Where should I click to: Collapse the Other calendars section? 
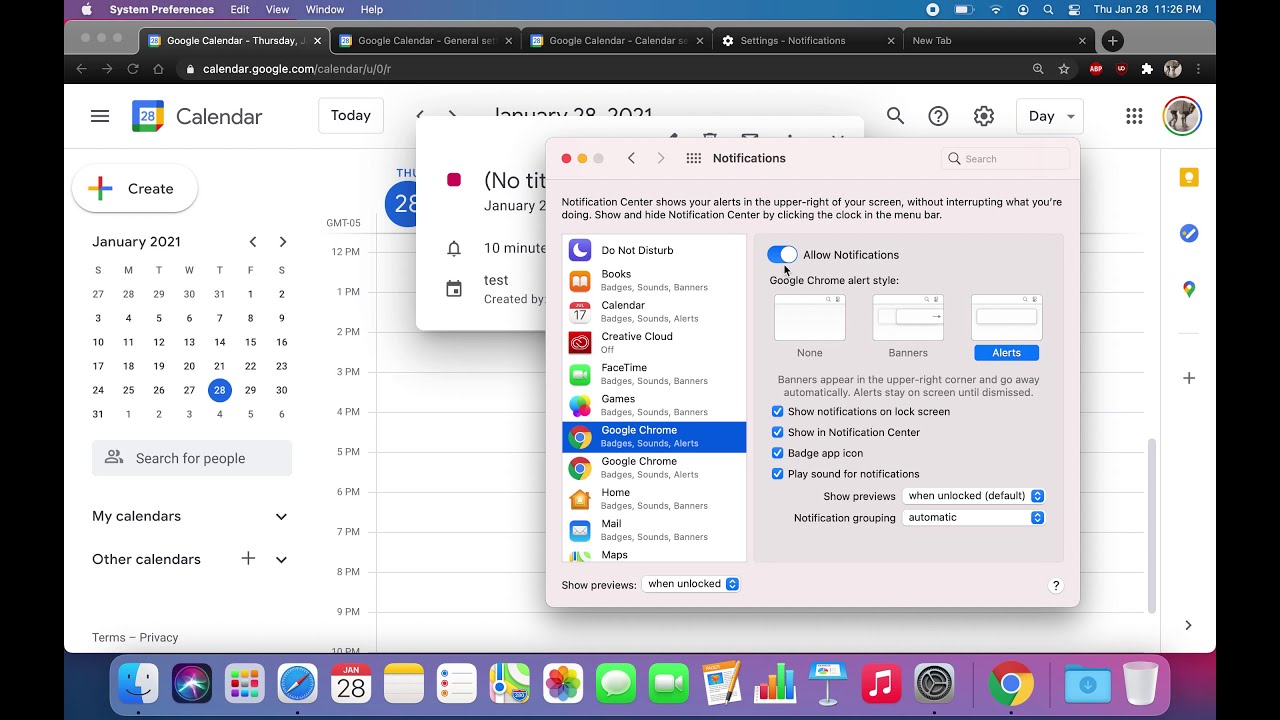[x=281, y=560]
